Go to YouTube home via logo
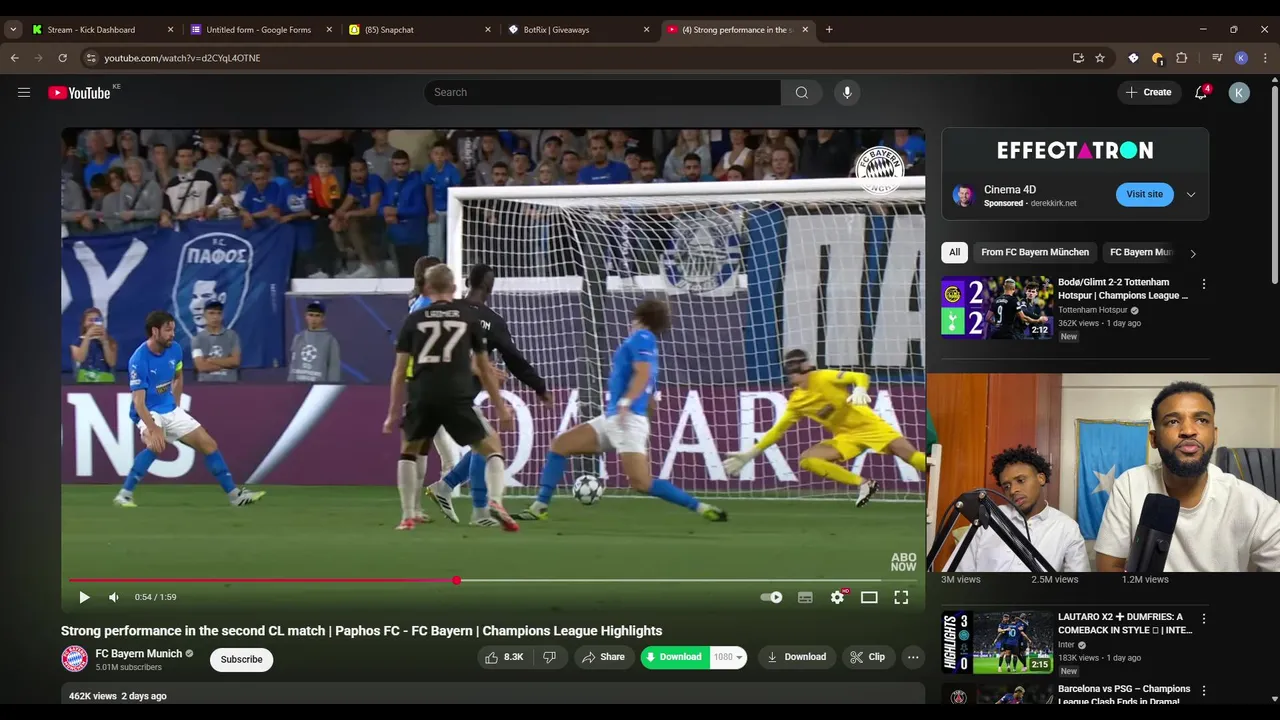The height and width of the screenshot is (720, 1280). coord(79,93)
